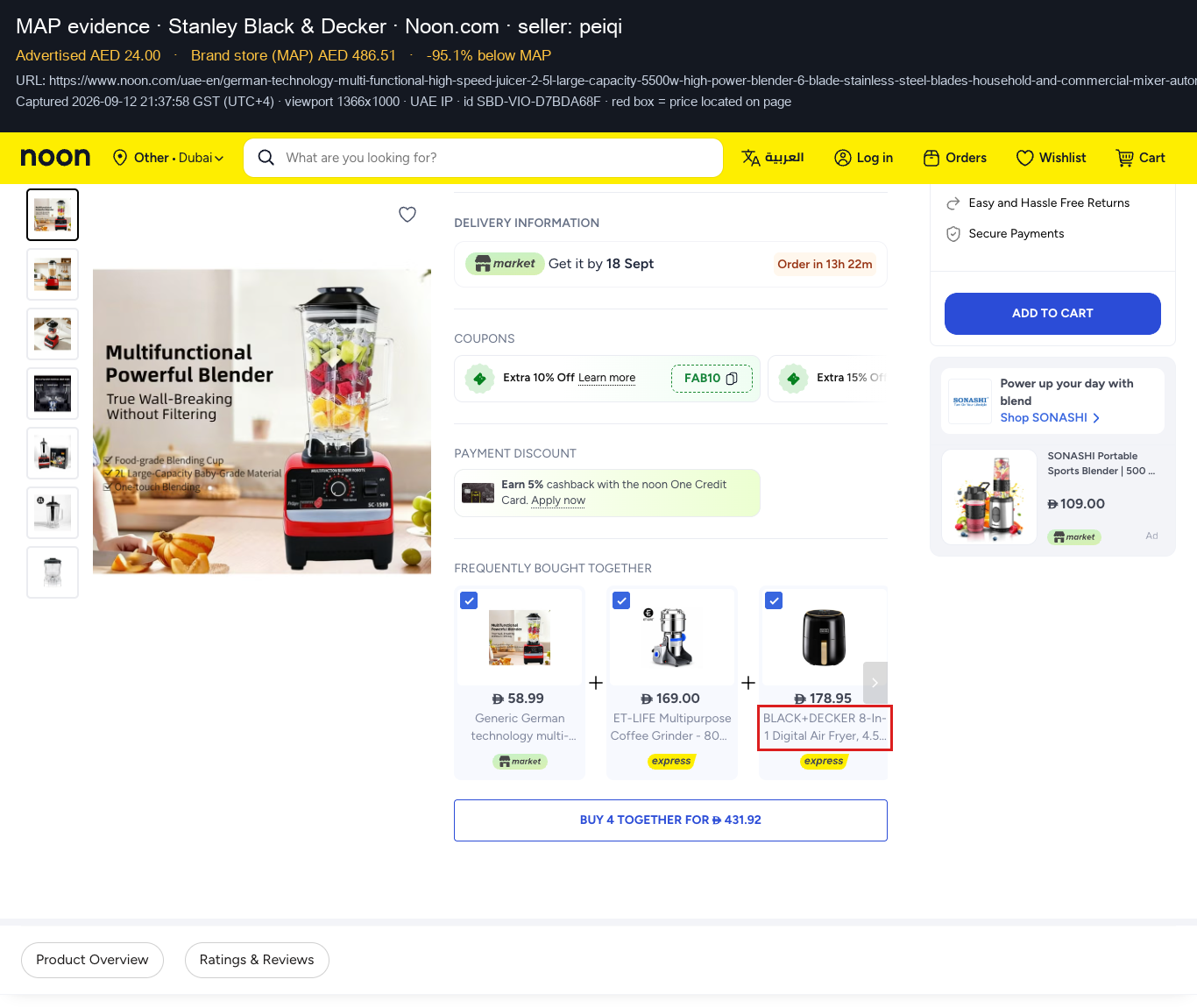Uncheck the ET-LIFE Coffee Grinder checkbox
Viewport: 1197px width, 1008px height.
[x=621, y=600]
